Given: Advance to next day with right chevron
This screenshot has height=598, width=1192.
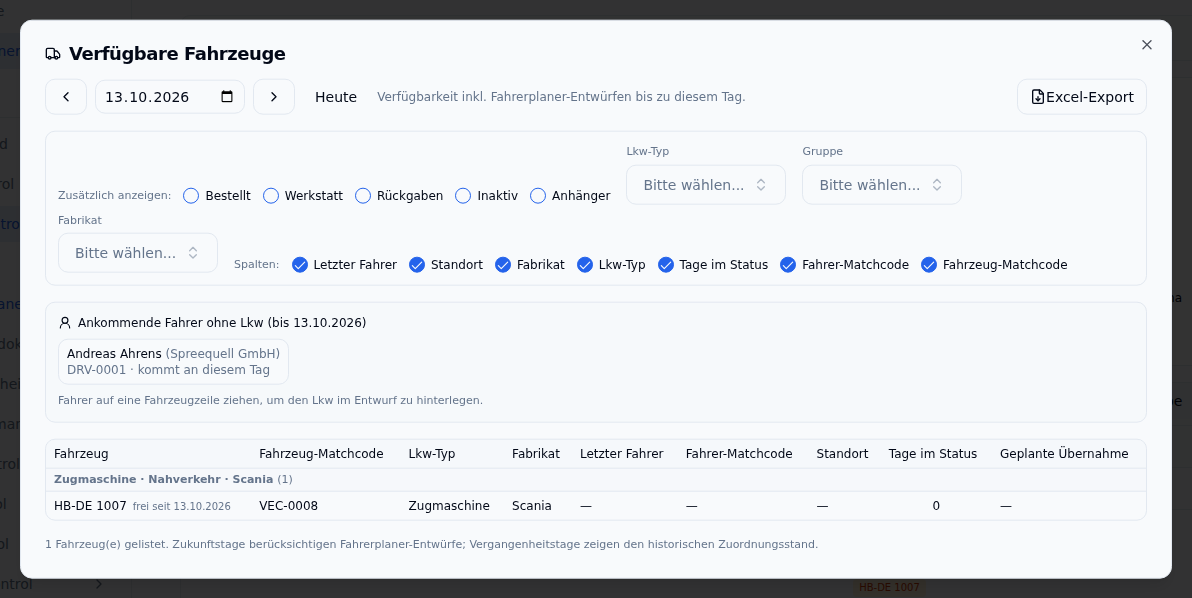Looking at the screenshot, I should 274,97.
